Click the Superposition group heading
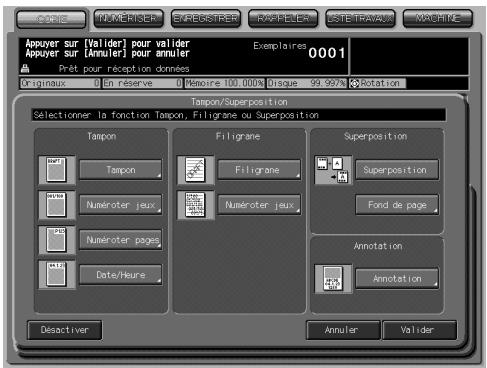This screenshot has height=368, width=487. [376, 136]
